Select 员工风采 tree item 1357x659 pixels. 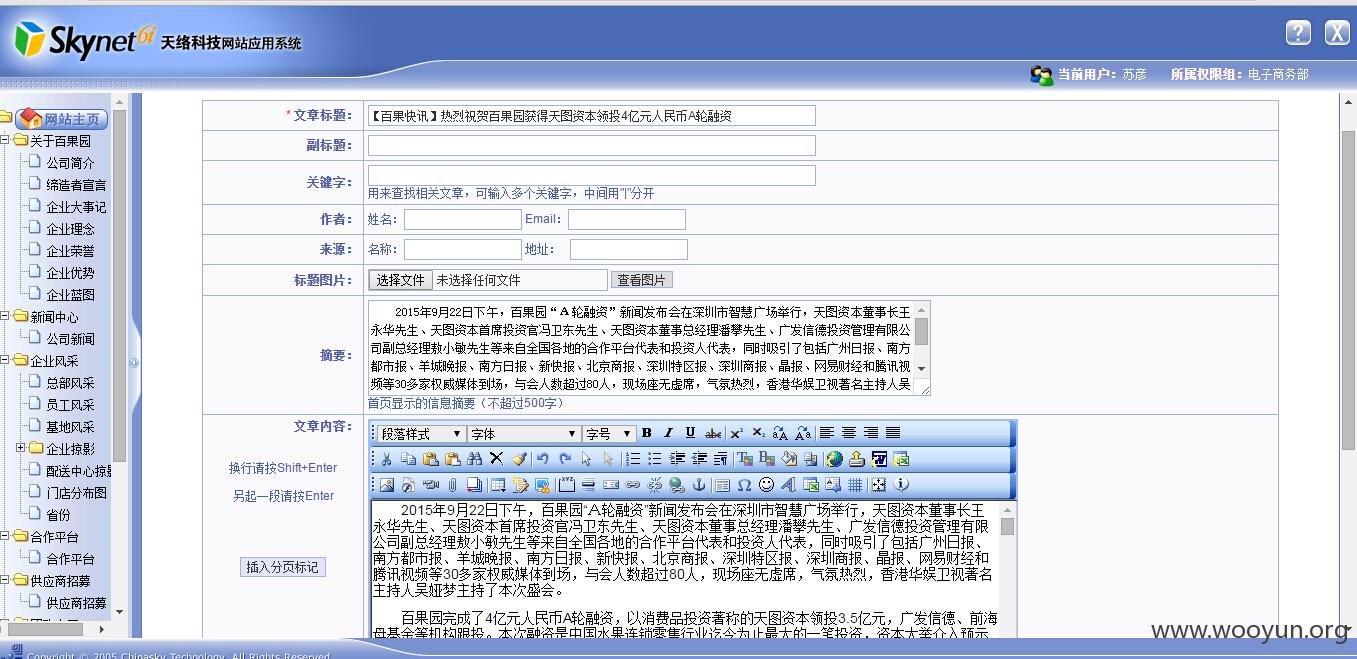(x=70, y=405)
